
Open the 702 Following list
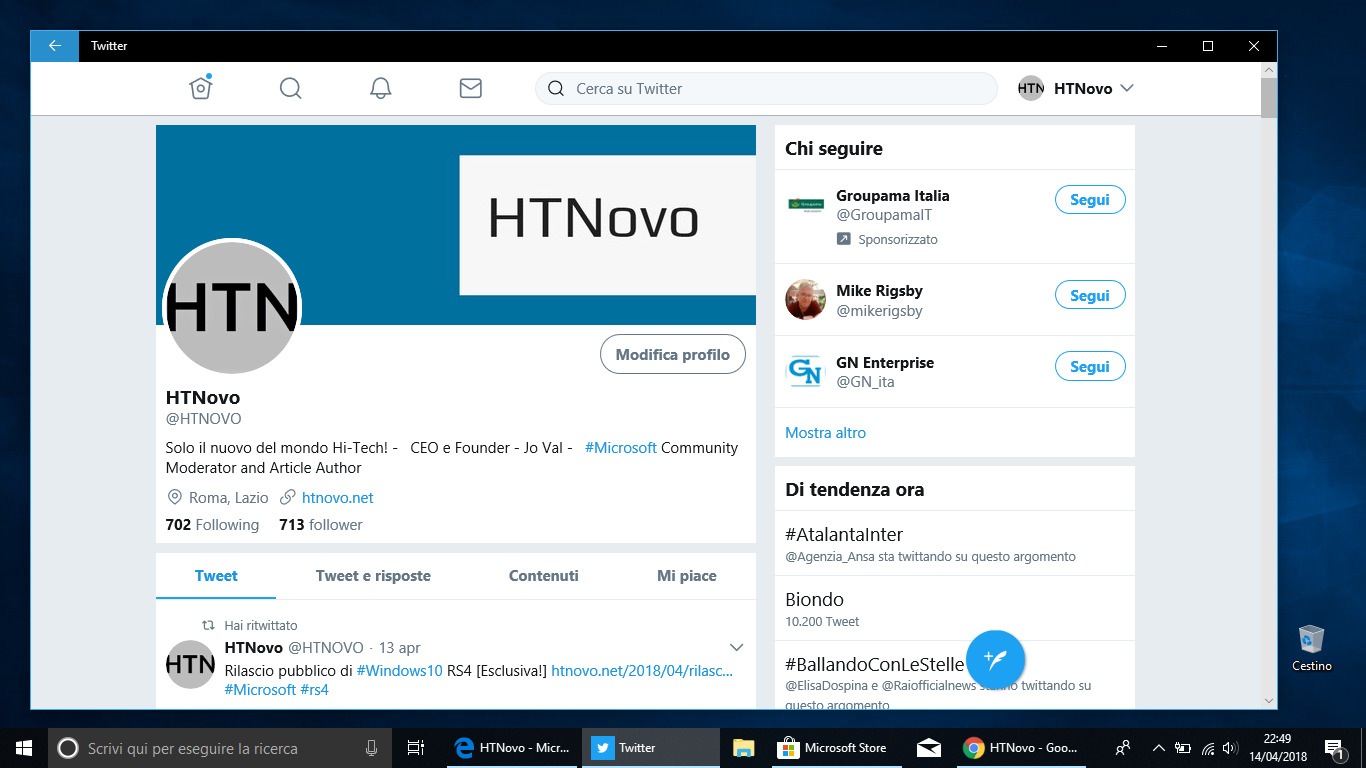pyautogui.click(x=212, y=525)
